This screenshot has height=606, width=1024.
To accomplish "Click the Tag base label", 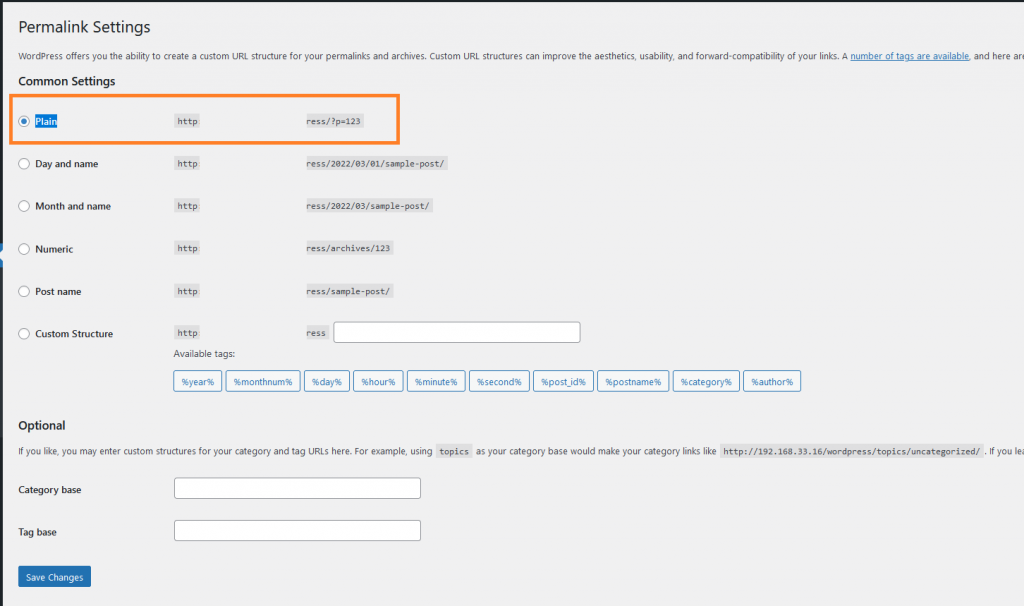I will [x=37, y=532].
